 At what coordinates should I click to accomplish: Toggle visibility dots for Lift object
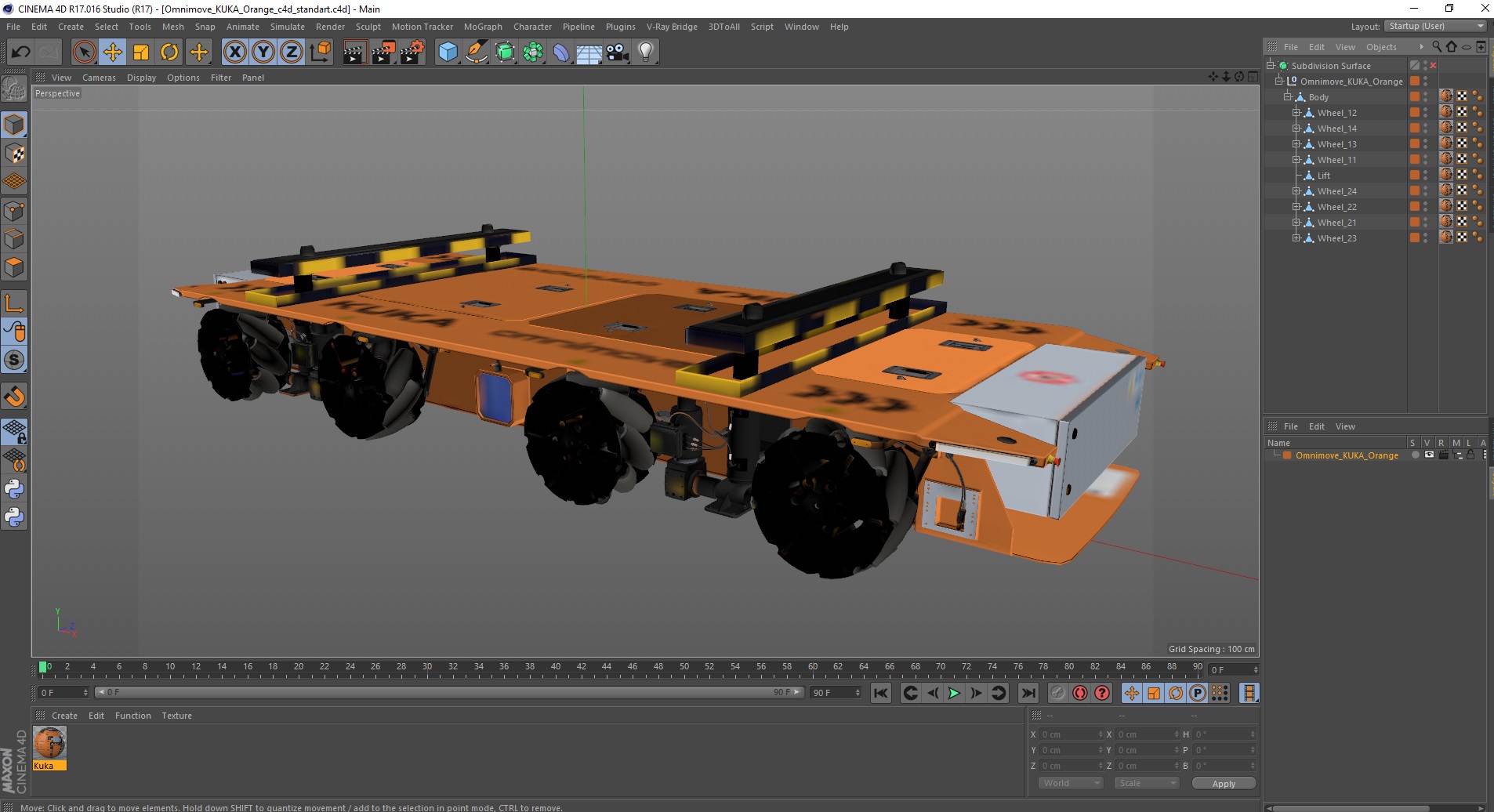1426,175
